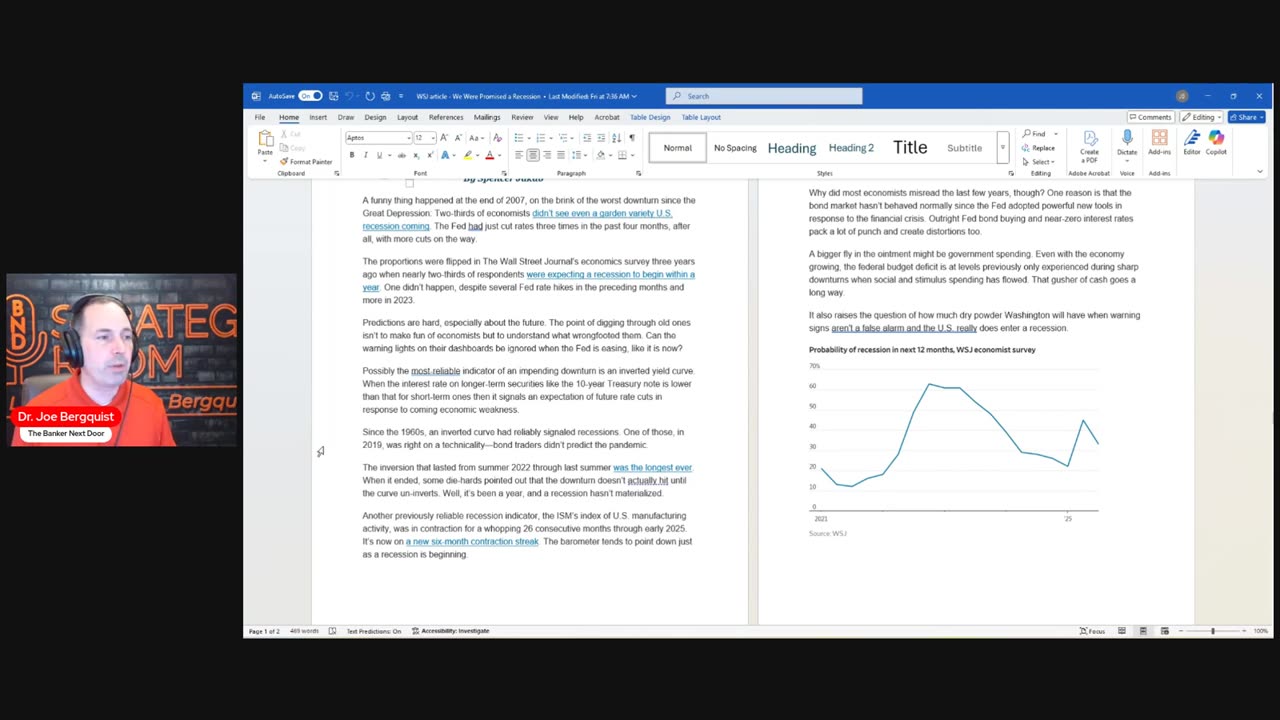The image size is (1280, 720).
Task: Apply the yellow text highlight color
Action: click(467, 155)
